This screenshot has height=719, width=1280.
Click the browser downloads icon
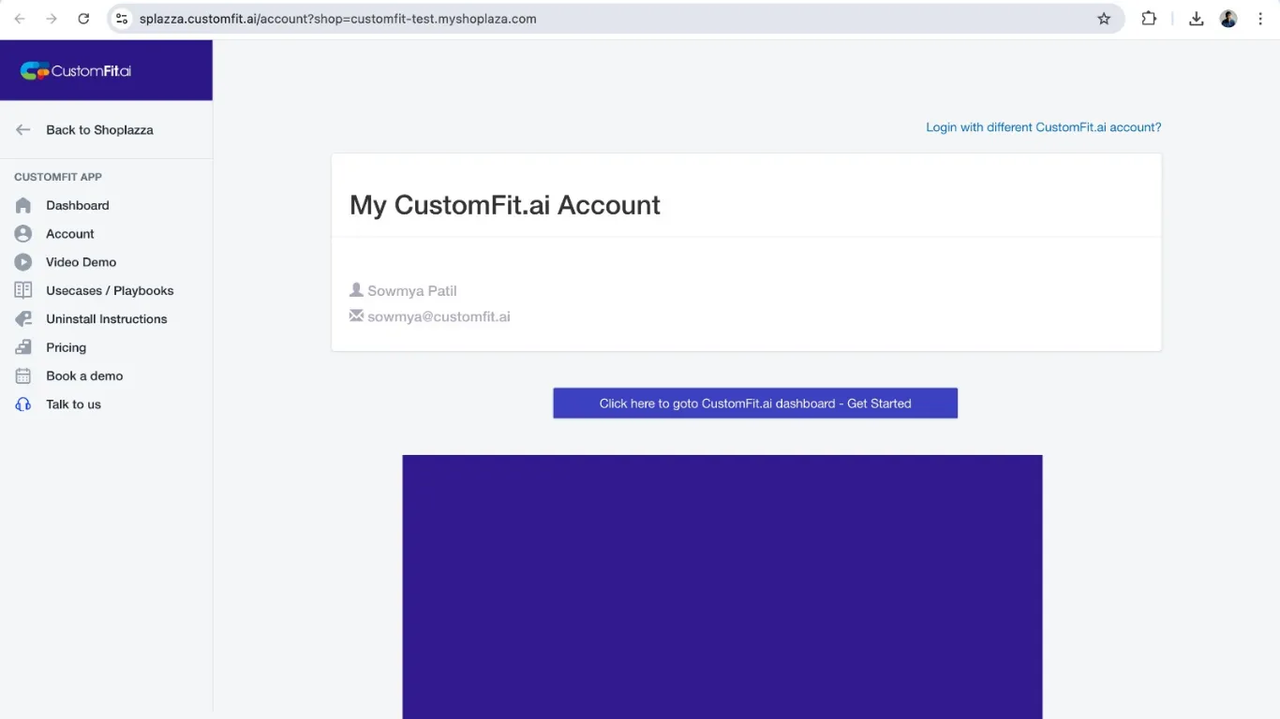point(1196,18)
